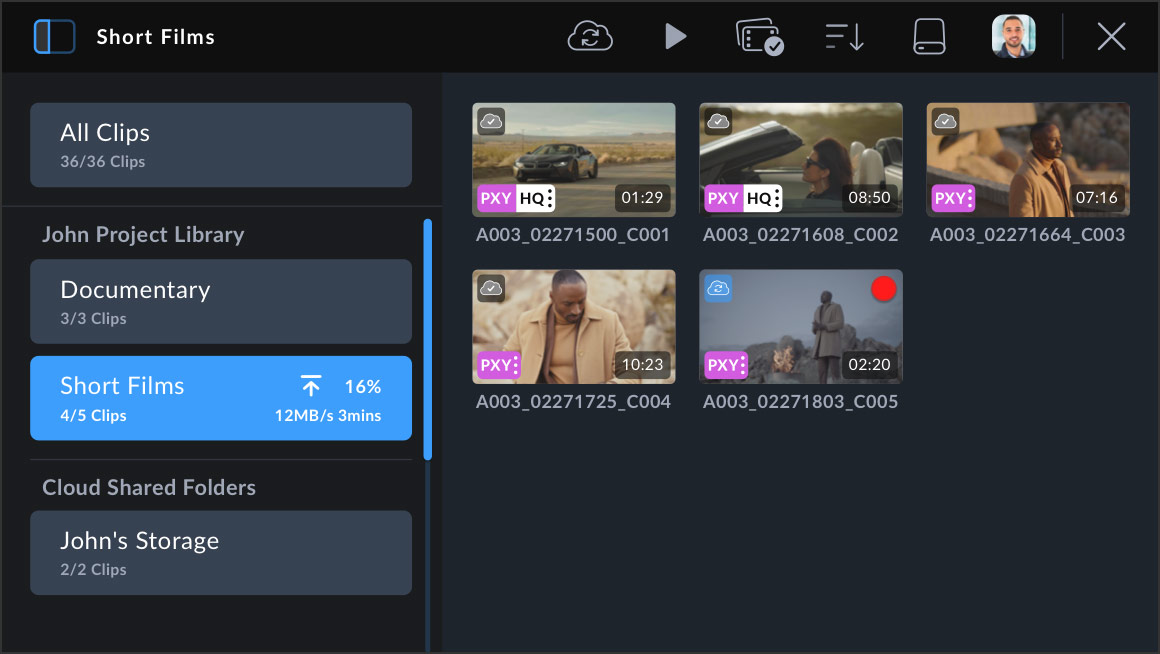Click cloud syncing badge on clip C005

coord(718,289)
